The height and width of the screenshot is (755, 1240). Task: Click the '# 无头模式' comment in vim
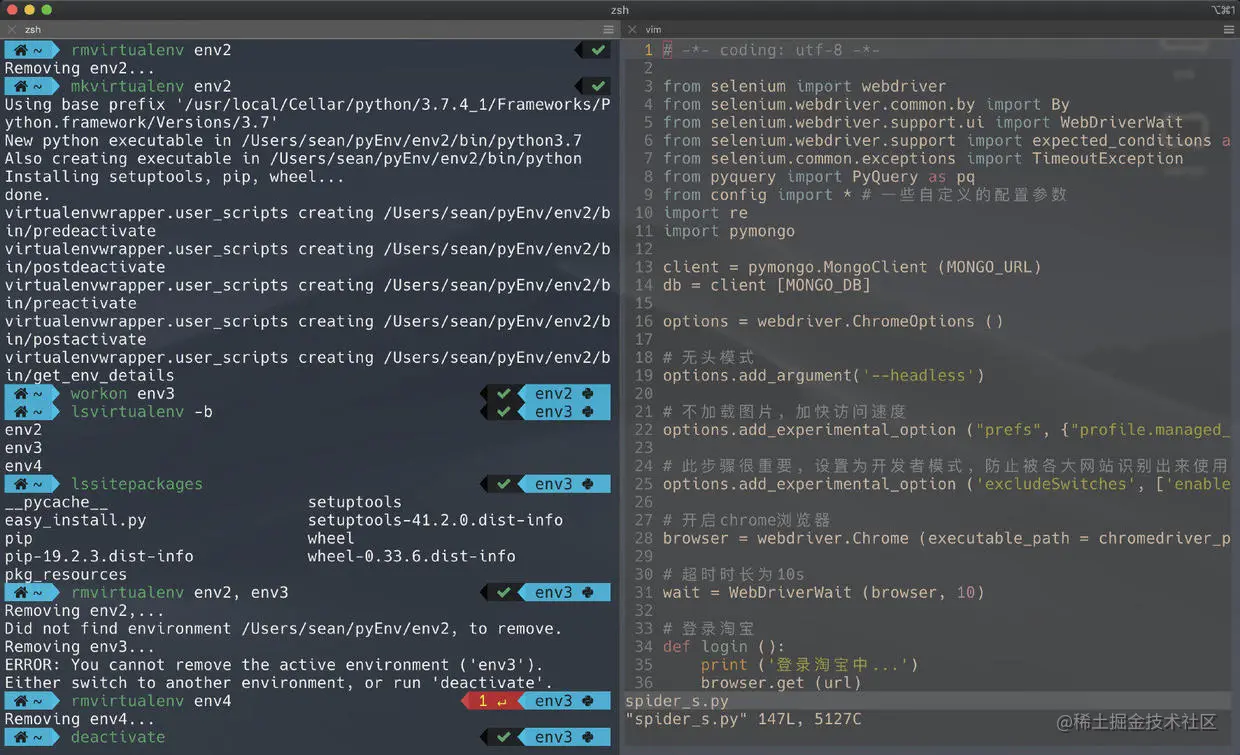point(709,357)
